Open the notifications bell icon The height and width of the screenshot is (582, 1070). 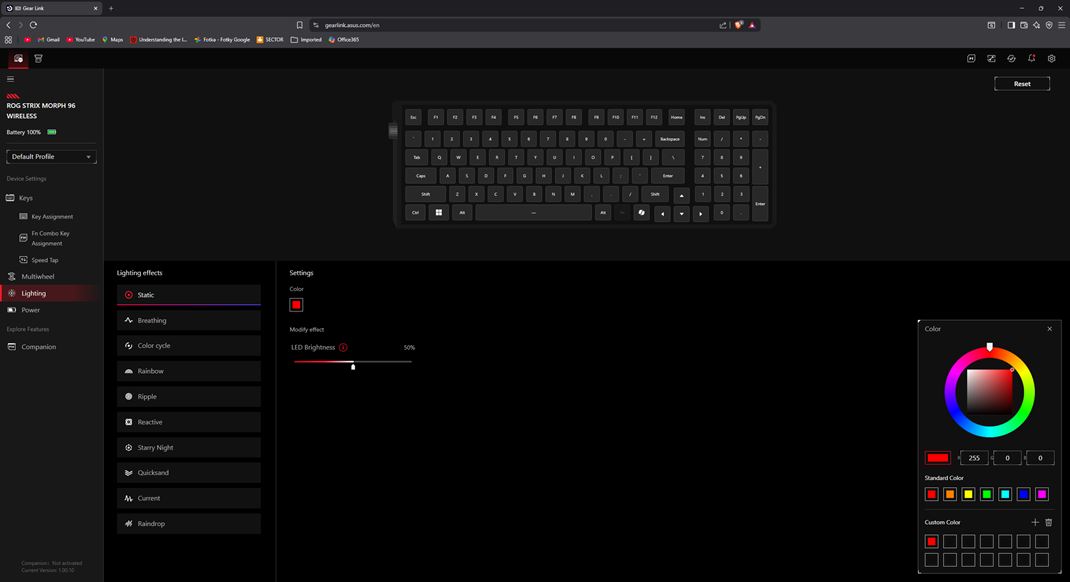[1031, 59]
